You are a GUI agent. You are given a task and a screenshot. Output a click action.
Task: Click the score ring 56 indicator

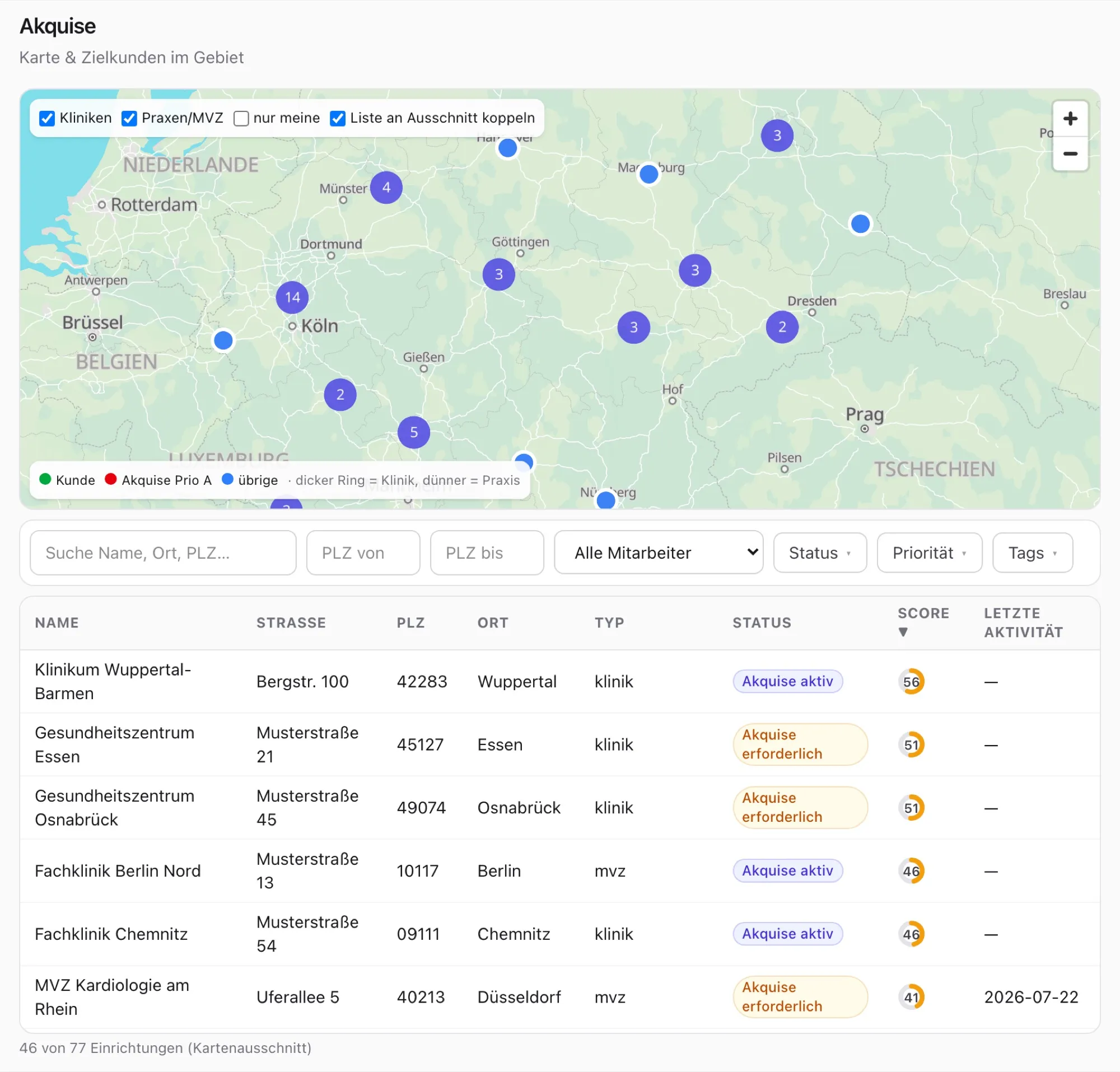911,681
